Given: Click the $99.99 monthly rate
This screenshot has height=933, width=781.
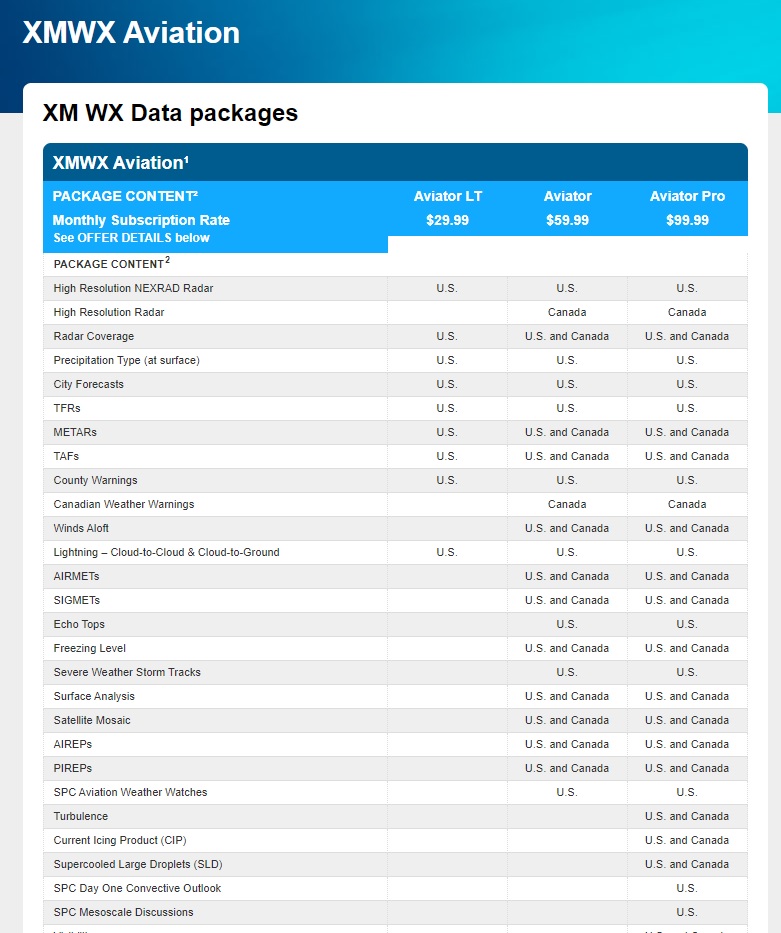Looking at the screenshot, I should (687, 220).
